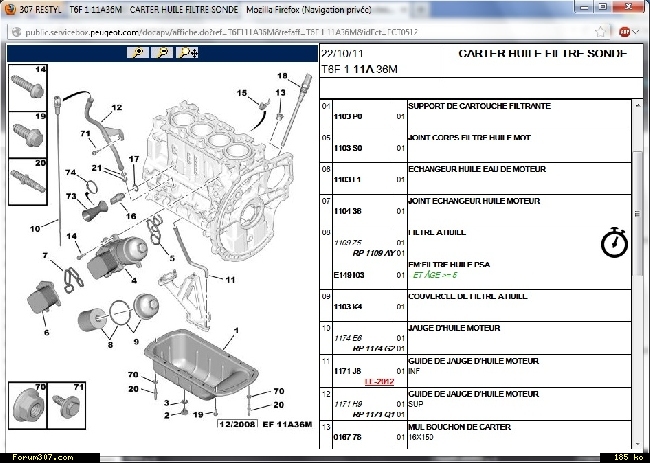Click the Adblock Plus ABP icon
650x463 pixels.
pyautogui.click(x=624, y=32)
